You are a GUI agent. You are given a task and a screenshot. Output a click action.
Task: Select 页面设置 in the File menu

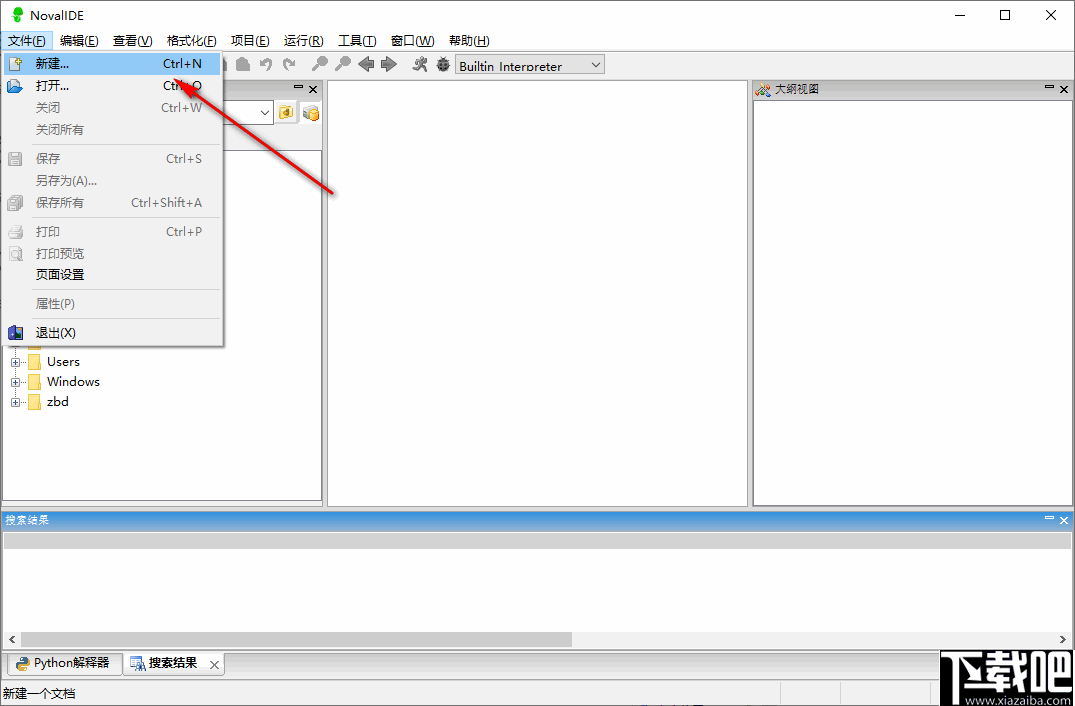pyautogui.click(x=112, y=275)
